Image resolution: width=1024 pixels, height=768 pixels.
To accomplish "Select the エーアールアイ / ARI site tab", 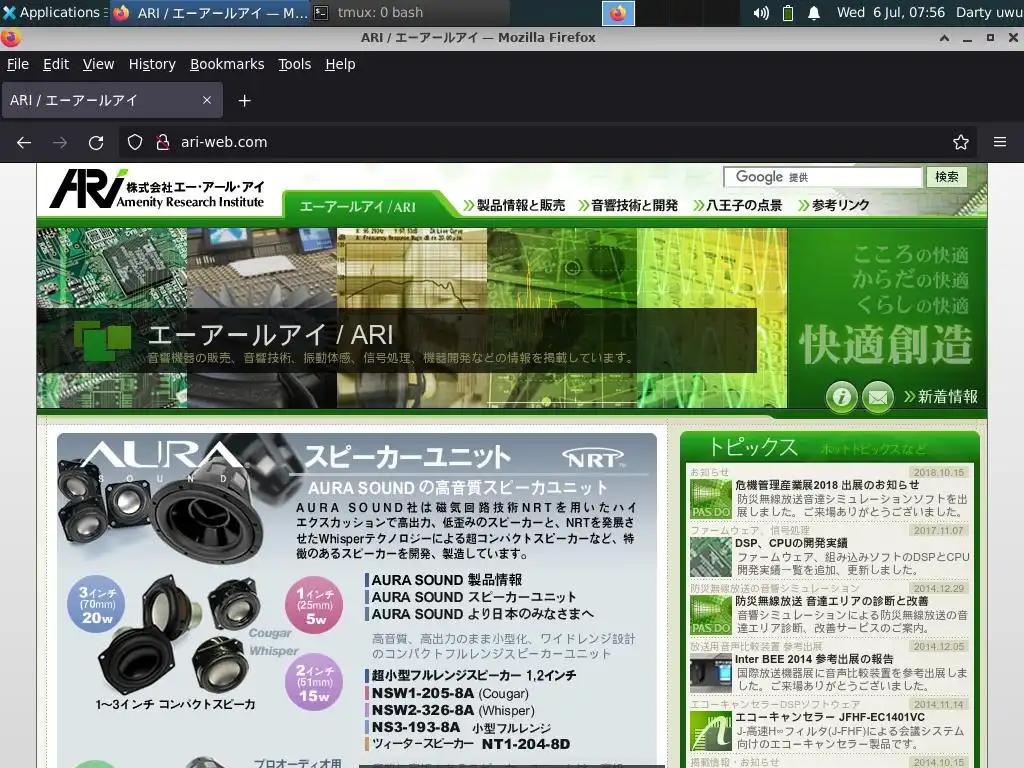I will tap(358, 206).
